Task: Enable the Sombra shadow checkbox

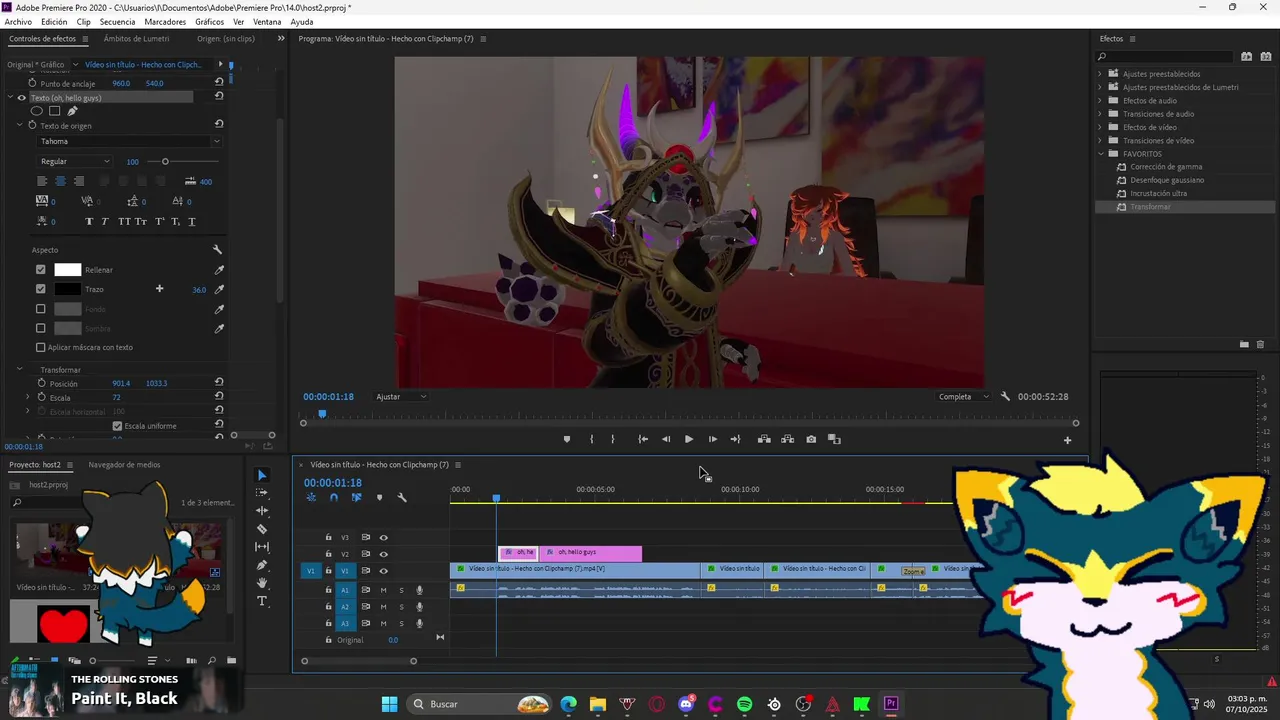Action: (x=41, y=328)
